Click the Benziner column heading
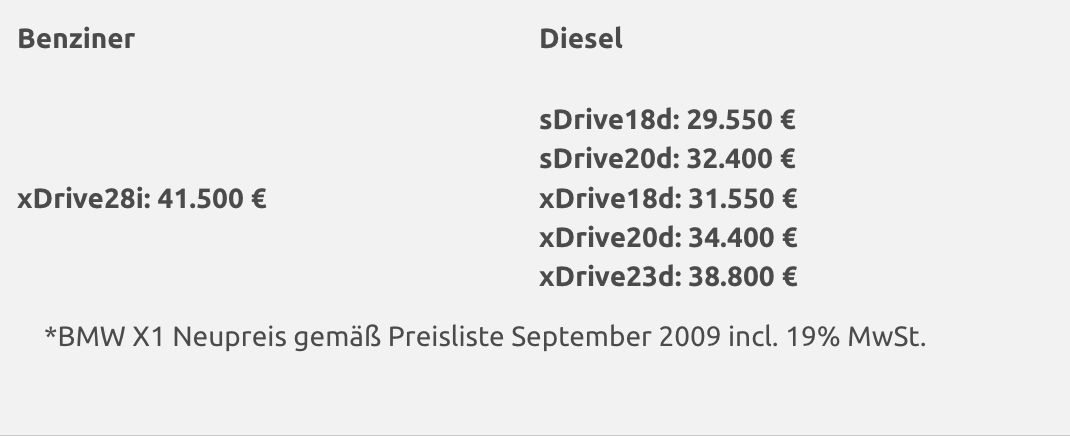Screen dimensions: 1070x436 [x=76, y=39]
